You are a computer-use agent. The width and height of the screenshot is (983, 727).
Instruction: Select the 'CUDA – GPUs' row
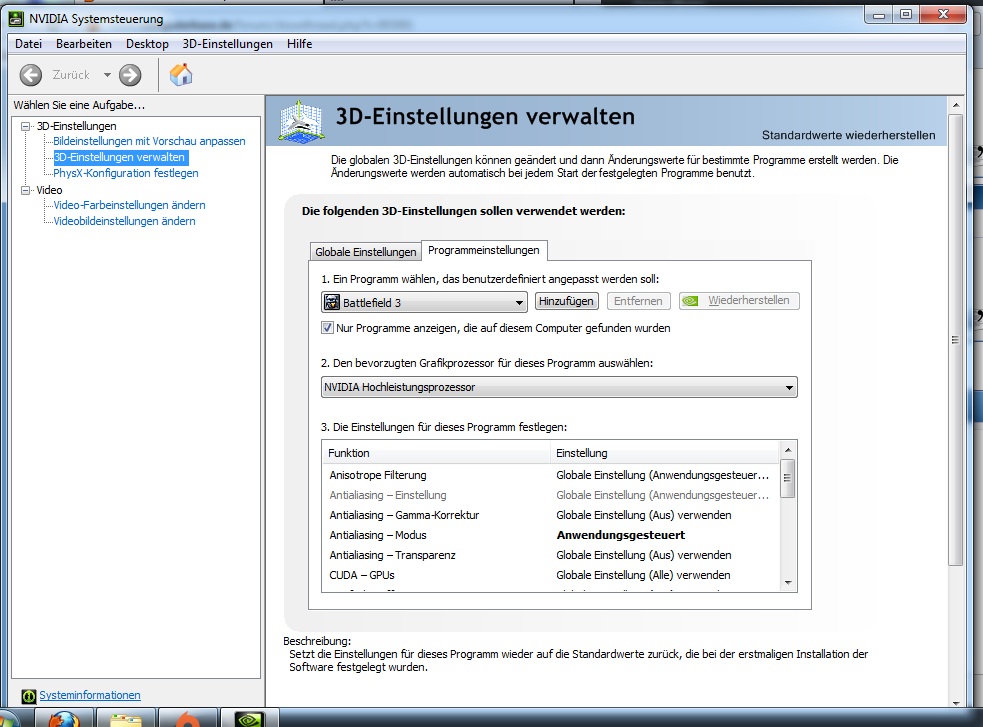[x=550, y=575]
